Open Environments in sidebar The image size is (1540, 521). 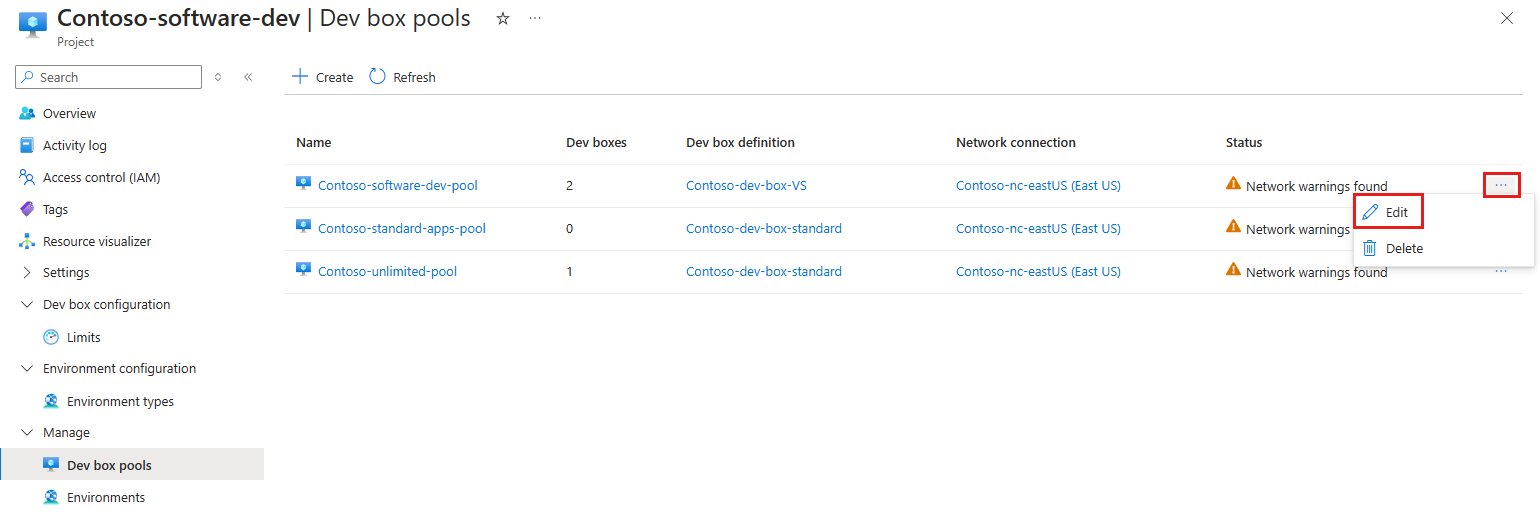pyautogui.click(x=106, y=497)
